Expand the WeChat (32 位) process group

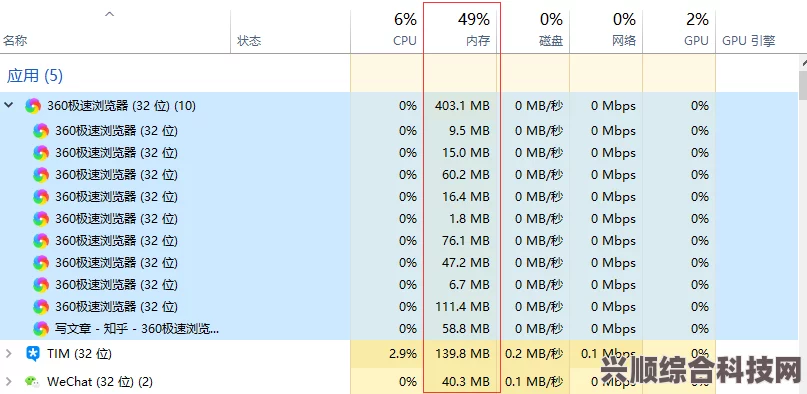pyautogui.click(x=8, y=382)
